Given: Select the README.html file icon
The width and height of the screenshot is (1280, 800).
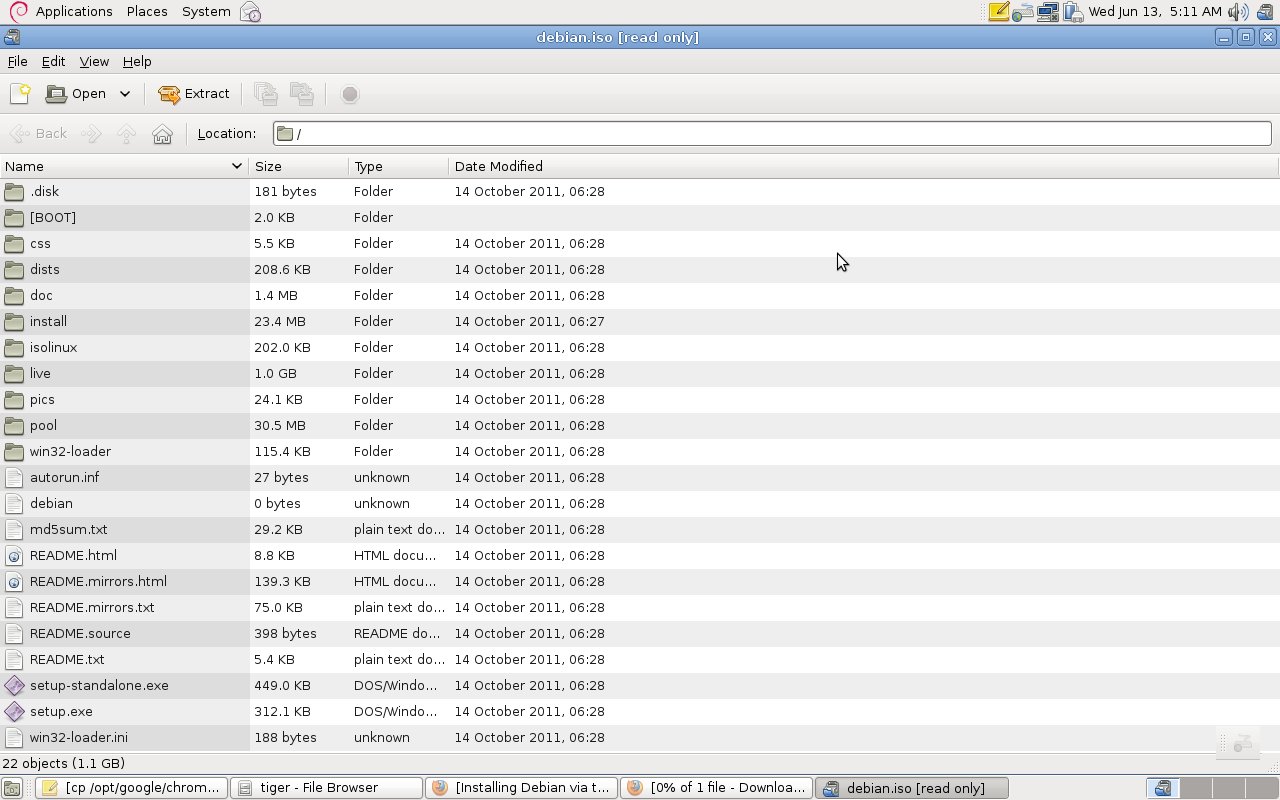Looking at the screenshot, I should [14, 555].
